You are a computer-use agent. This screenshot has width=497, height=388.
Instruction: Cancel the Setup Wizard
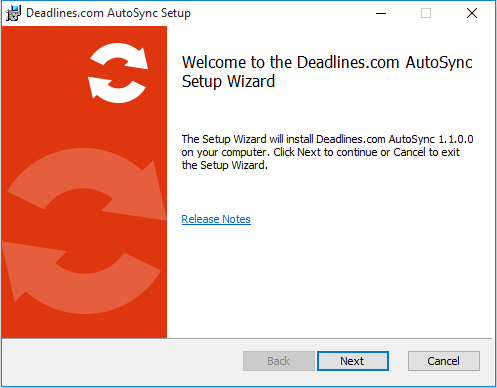(x=444, y=361)
